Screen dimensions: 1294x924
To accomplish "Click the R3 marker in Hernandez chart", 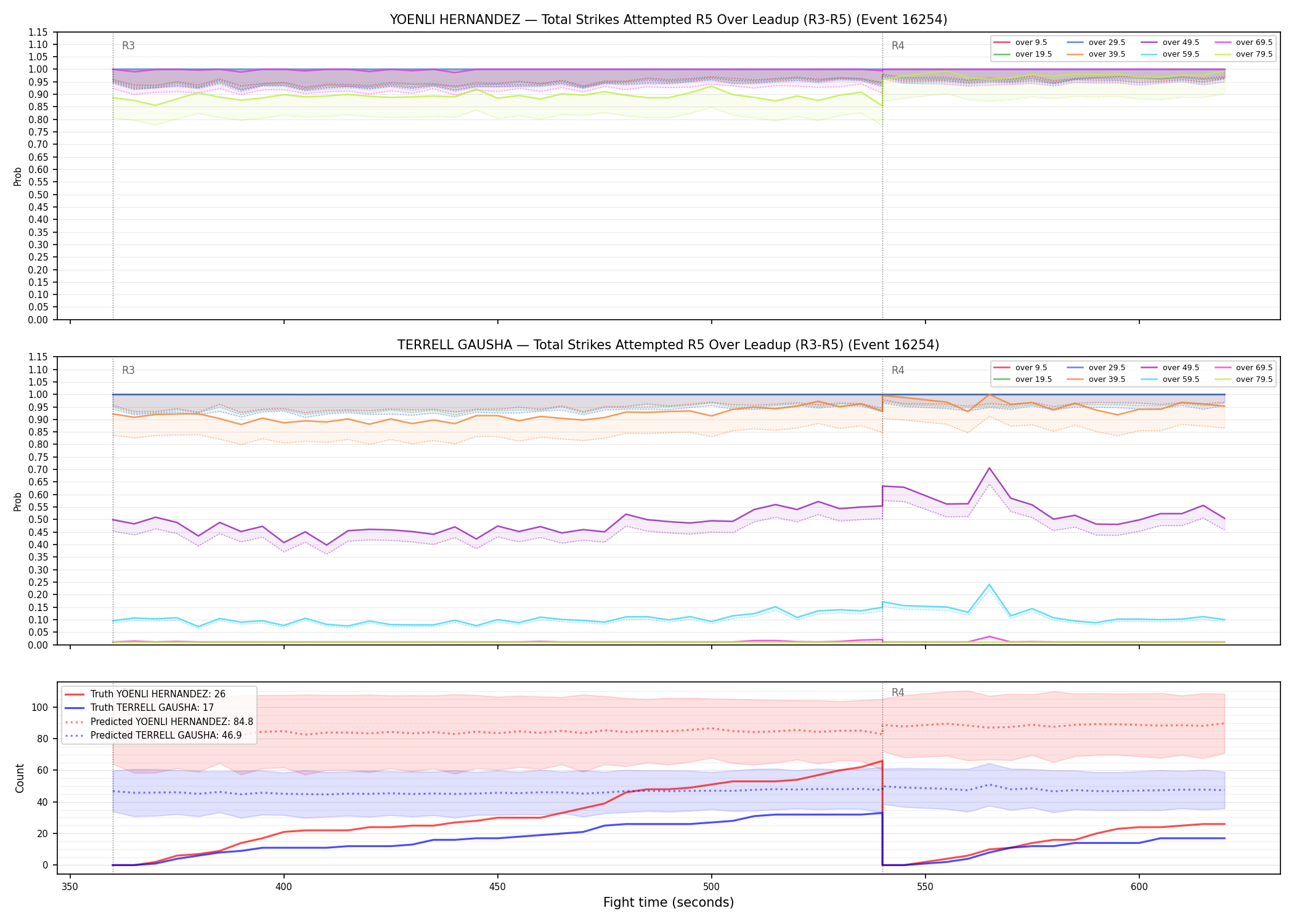I will [128, 46].
